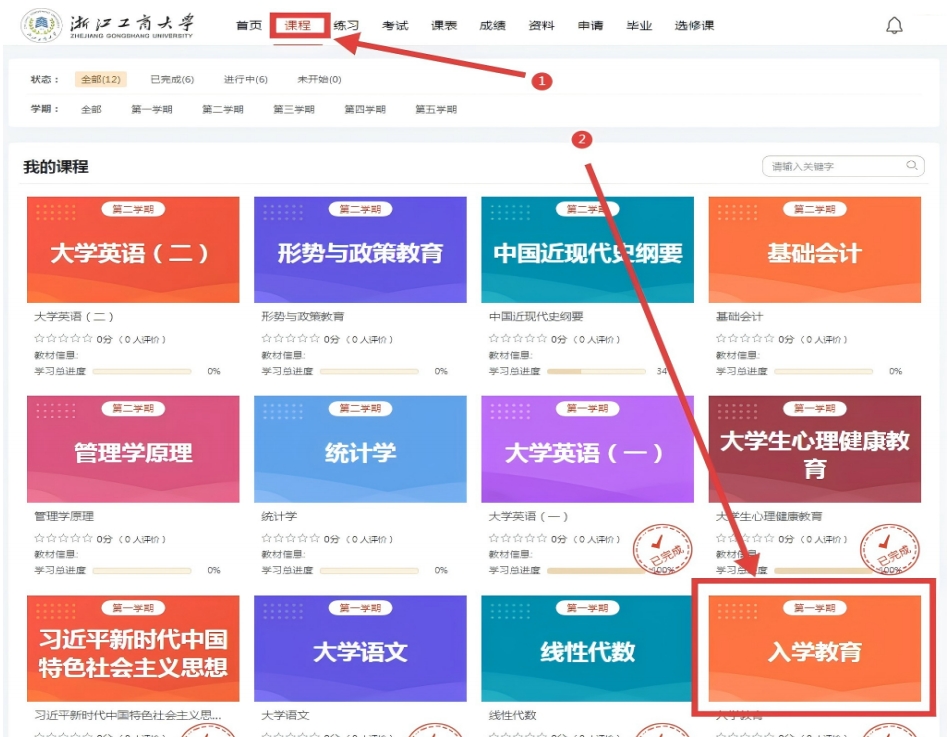The width and height of the screenshot is (949, 737).
Task: Open the 大学生心理健康教育 course card
Action: (815, 449)
